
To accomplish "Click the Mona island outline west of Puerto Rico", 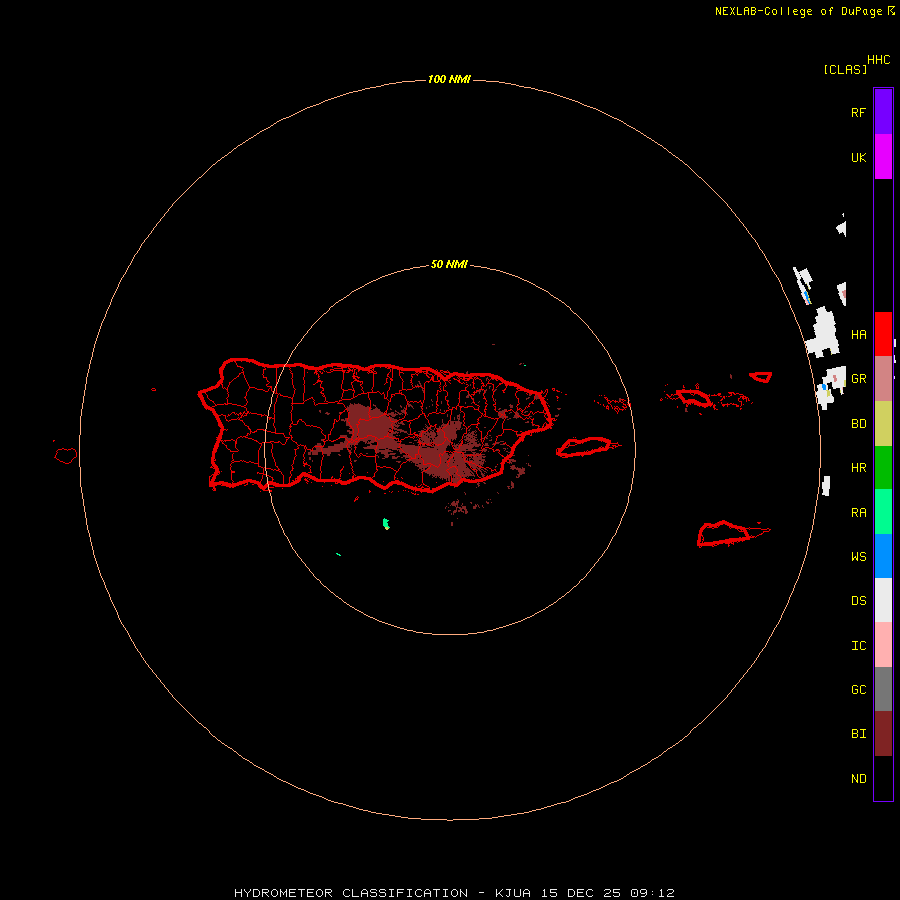I will click(66, 456).
